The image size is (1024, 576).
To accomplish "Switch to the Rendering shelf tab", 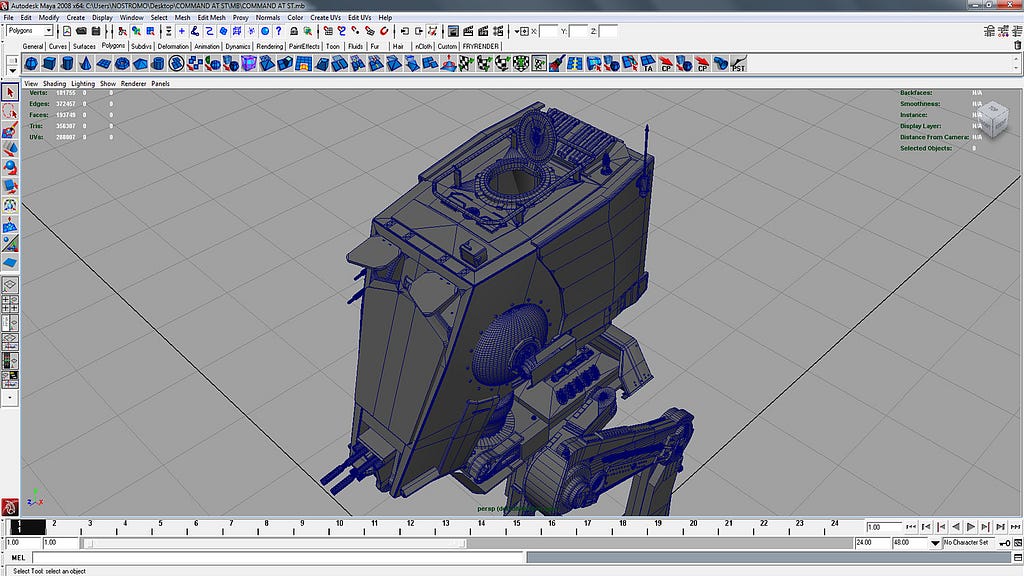I will tap(269, 46).
